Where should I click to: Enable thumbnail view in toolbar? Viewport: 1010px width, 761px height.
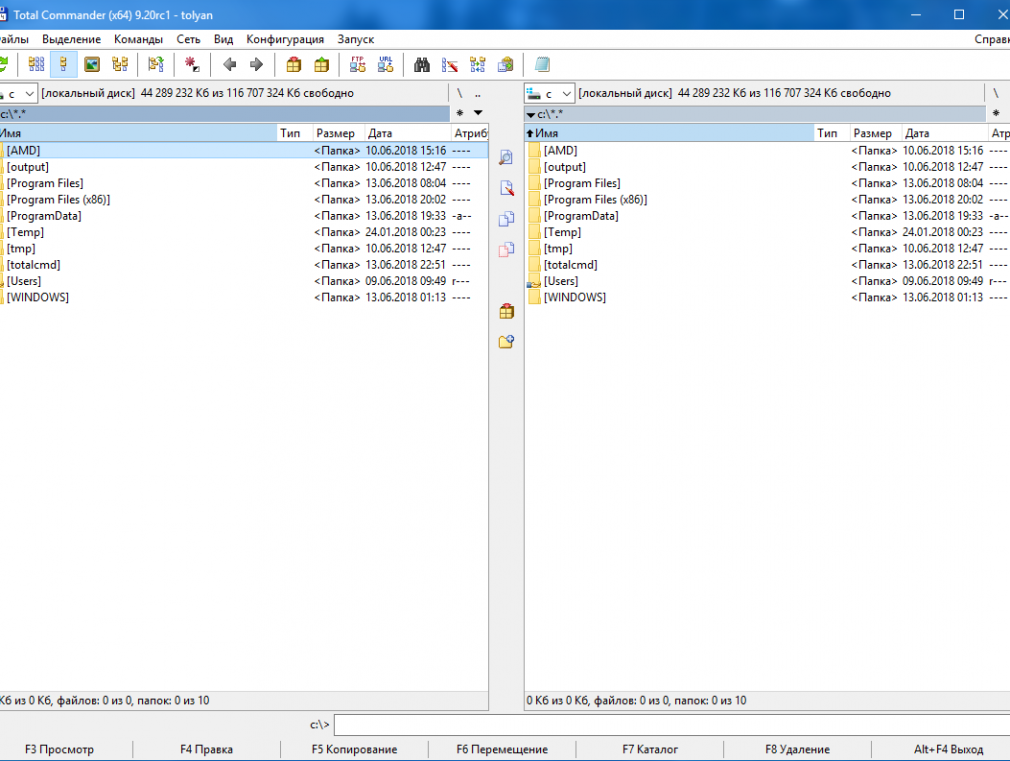click(92, 64)
